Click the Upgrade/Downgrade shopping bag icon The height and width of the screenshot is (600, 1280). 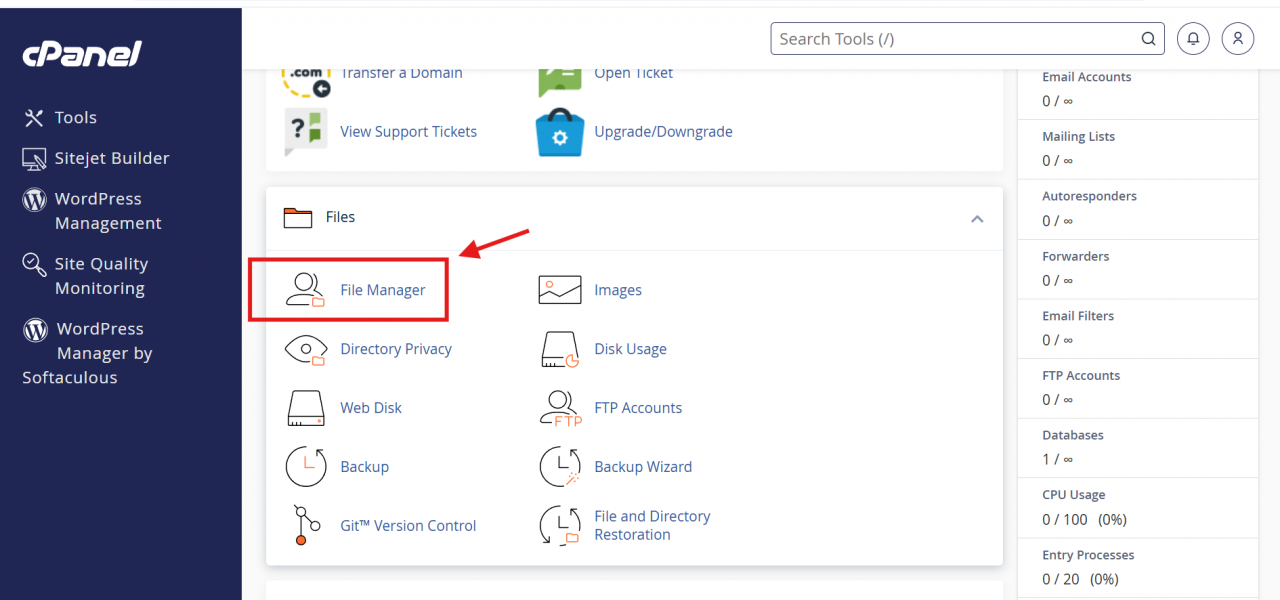(x=559, y=132)
